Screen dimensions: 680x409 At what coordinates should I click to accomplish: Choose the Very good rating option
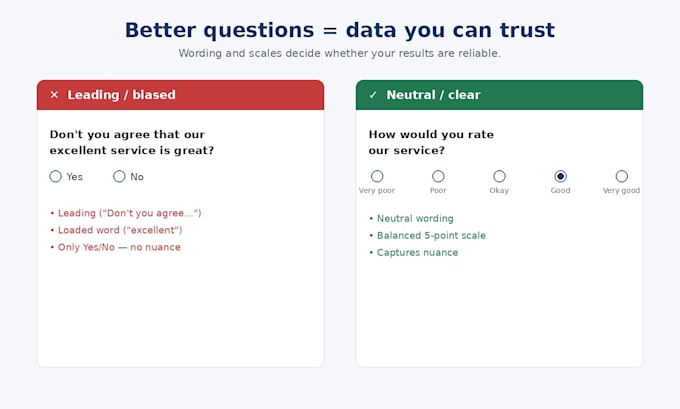click(x=621, y=176)
